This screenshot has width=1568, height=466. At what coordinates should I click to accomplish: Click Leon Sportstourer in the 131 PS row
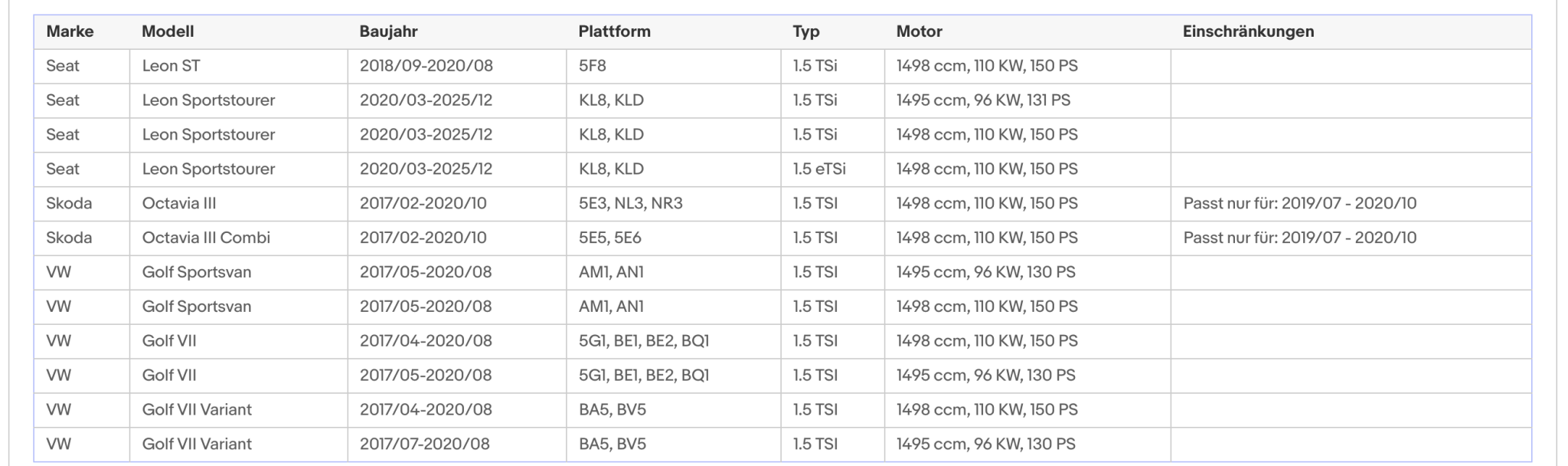(x=239, y=100)
